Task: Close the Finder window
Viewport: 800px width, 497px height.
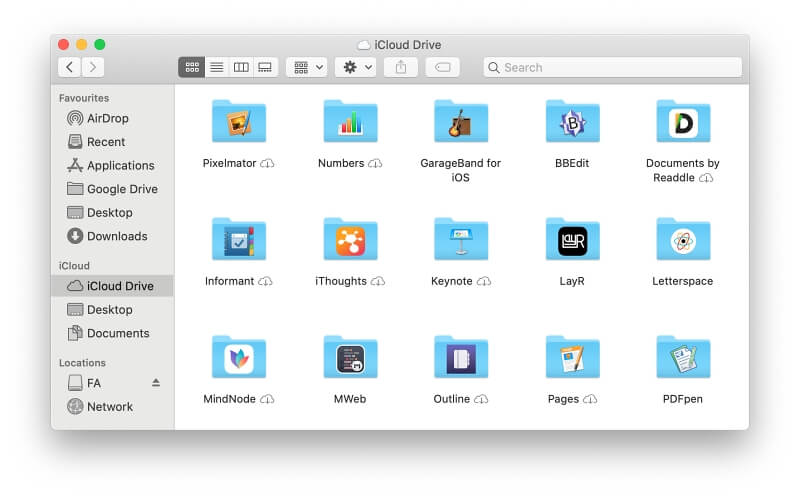Action: [x=63, y=44]
